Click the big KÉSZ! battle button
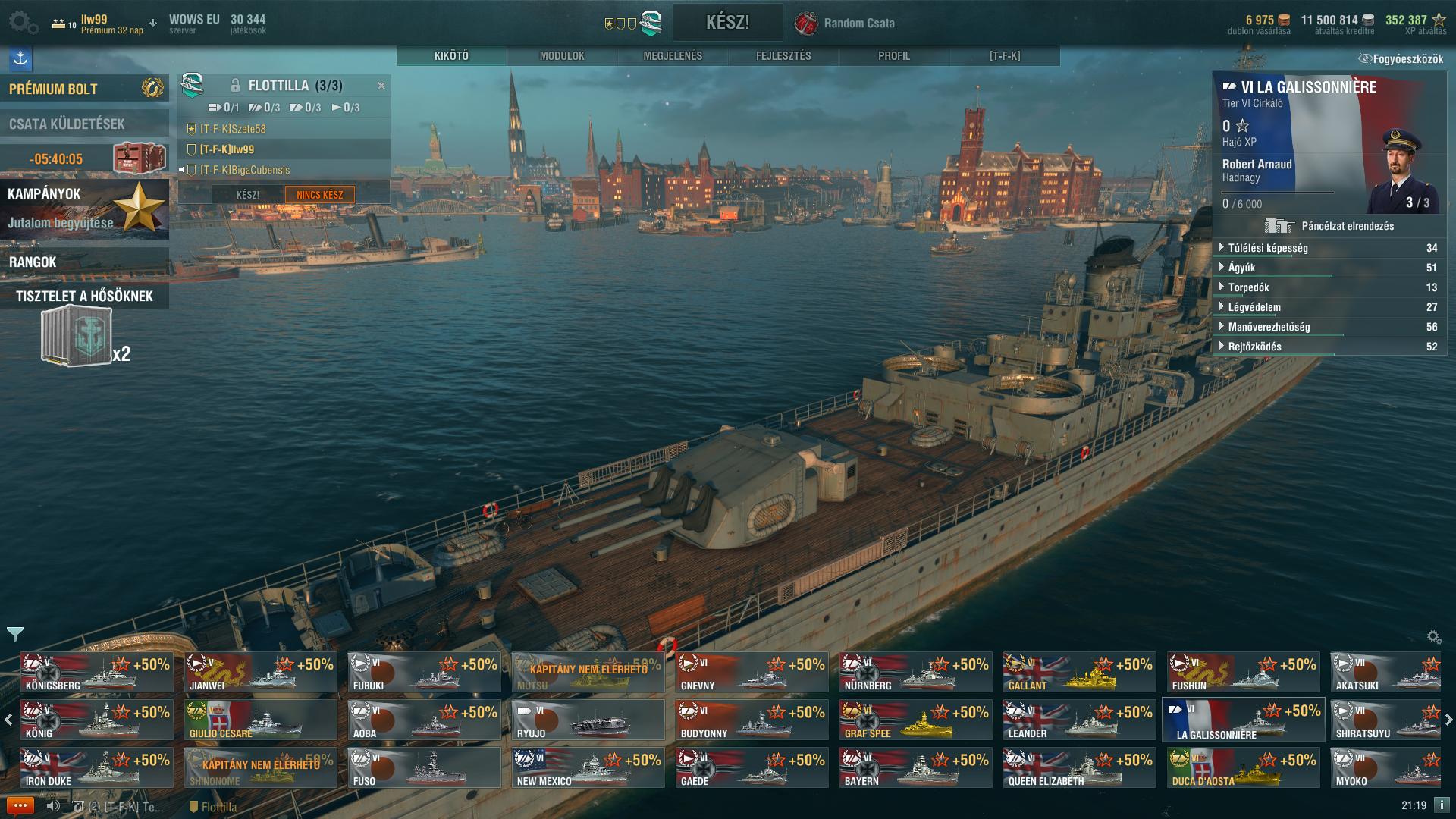The image size is (1456, 819). pos(728,22)
